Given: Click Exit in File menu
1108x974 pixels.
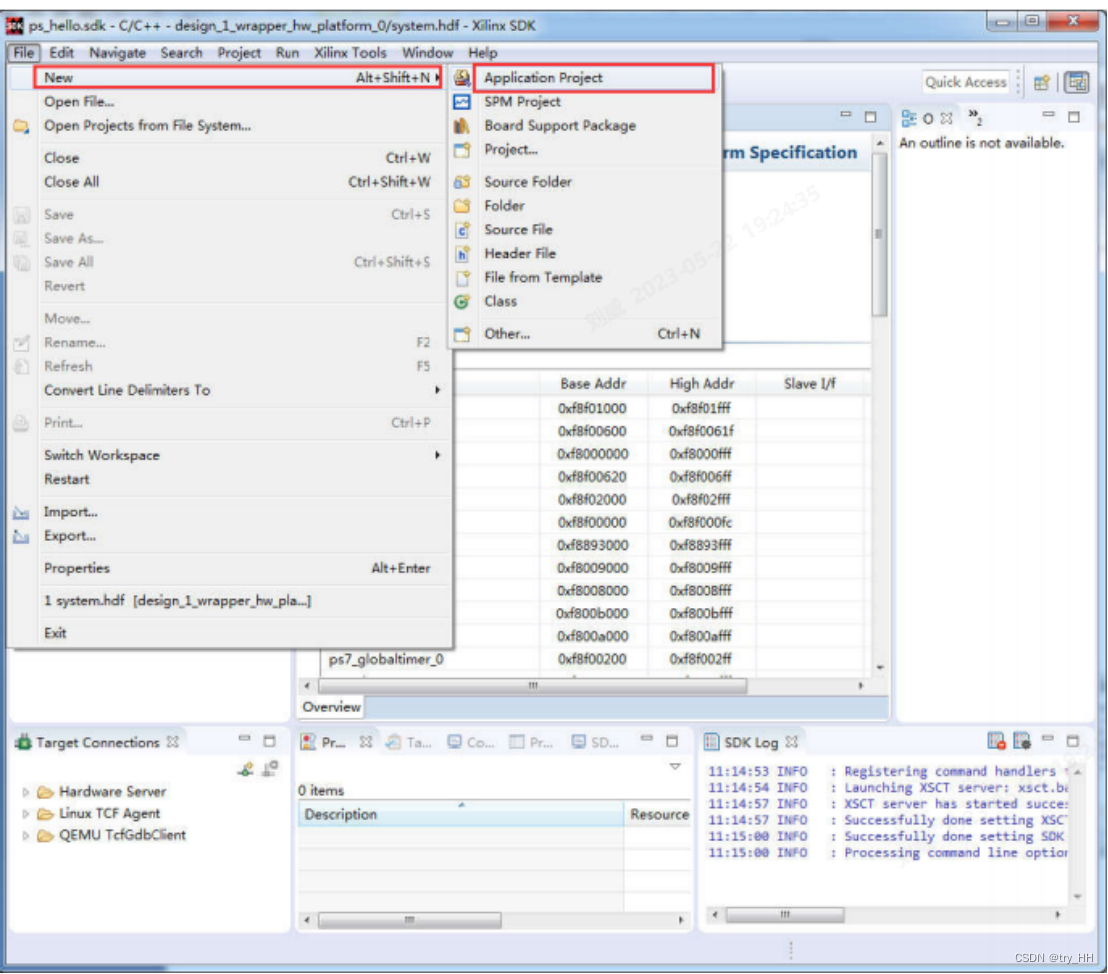Looking at the screenshot, I should point(55,633).
